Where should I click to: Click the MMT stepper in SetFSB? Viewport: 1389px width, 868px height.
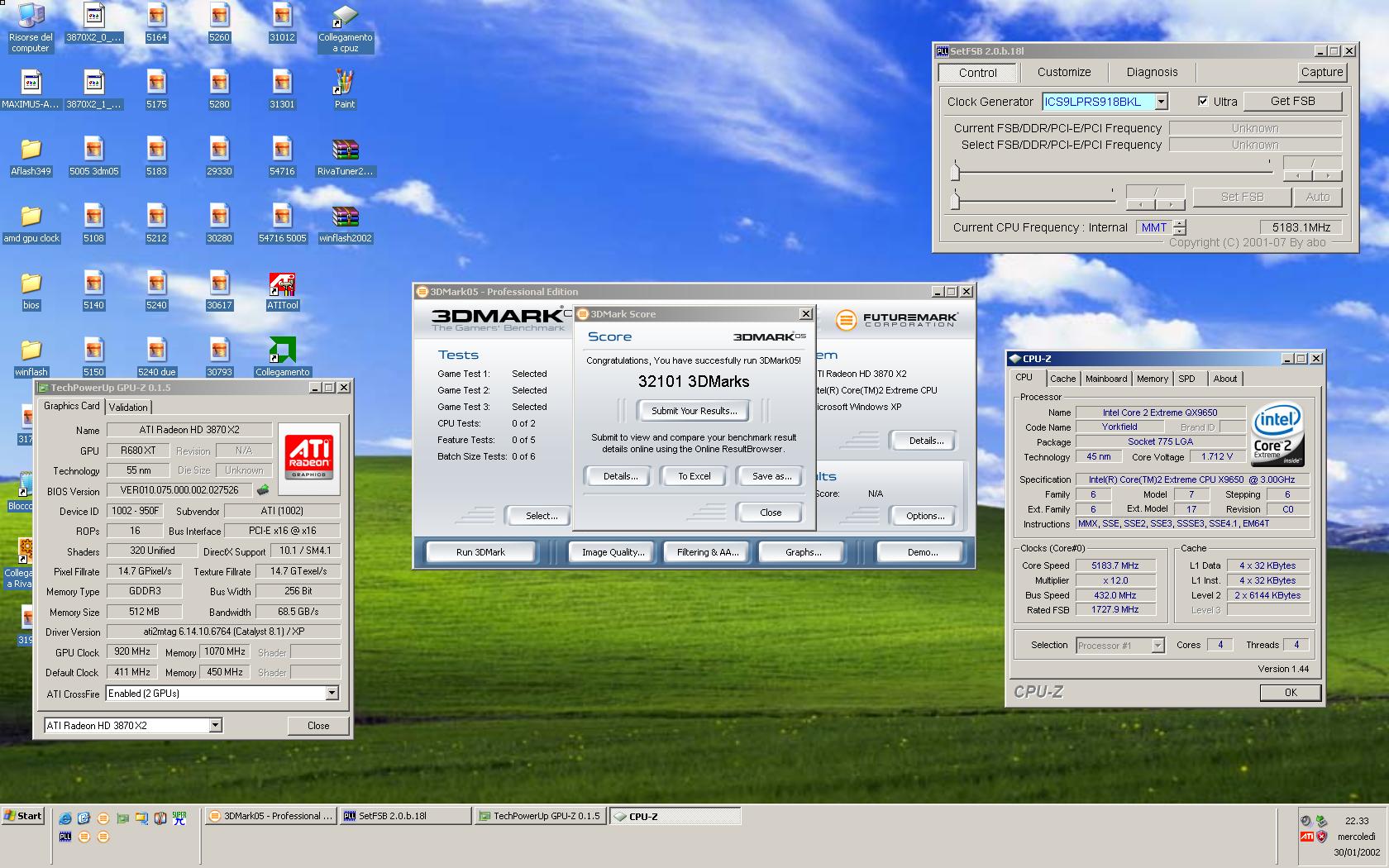(x=1180, y=227)
